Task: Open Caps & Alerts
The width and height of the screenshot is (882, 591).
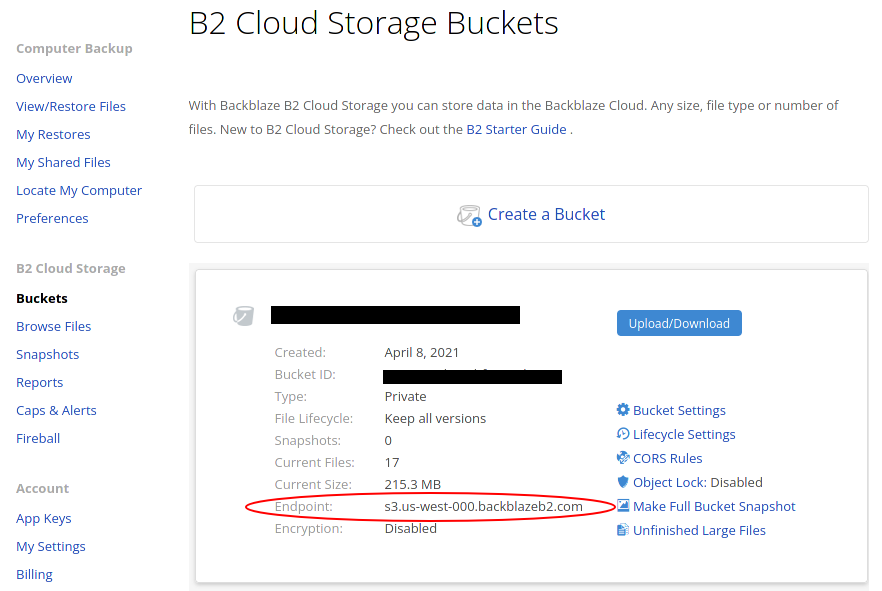Action: [56, 410]
